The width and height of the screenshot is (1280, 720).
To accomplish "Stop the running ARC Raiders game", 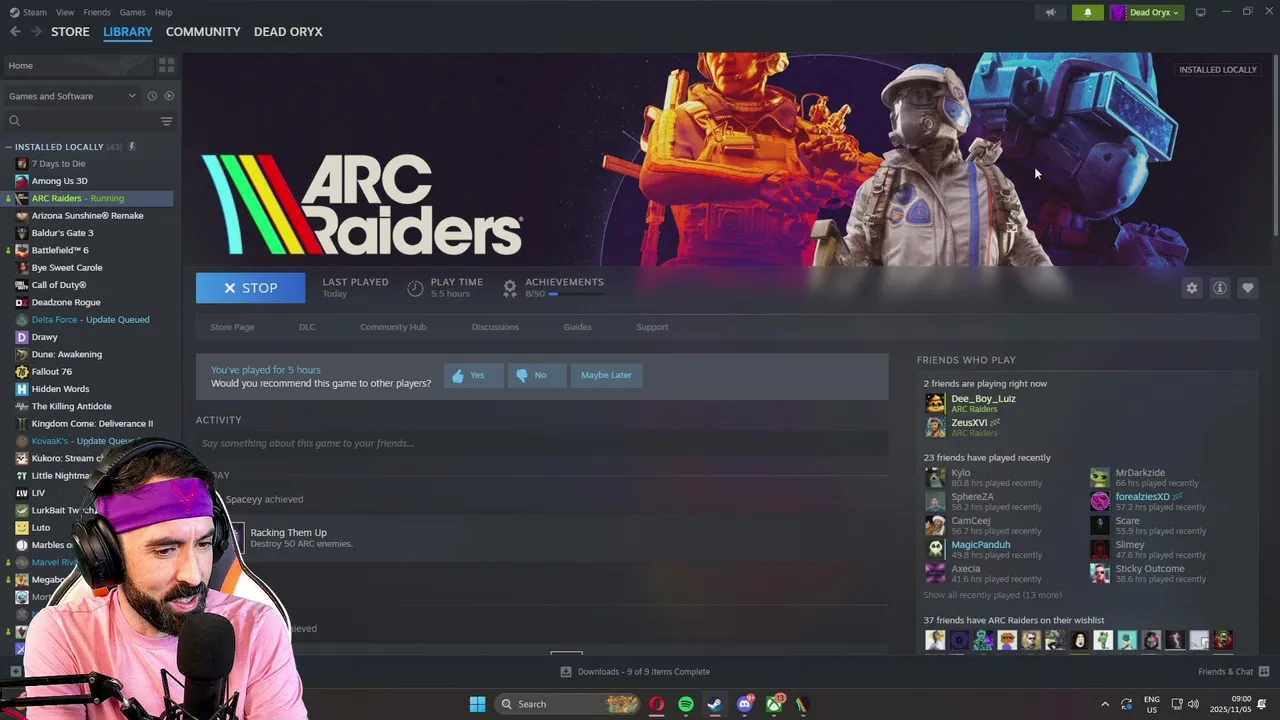I will pyautogui.click(x=250, y=288).
